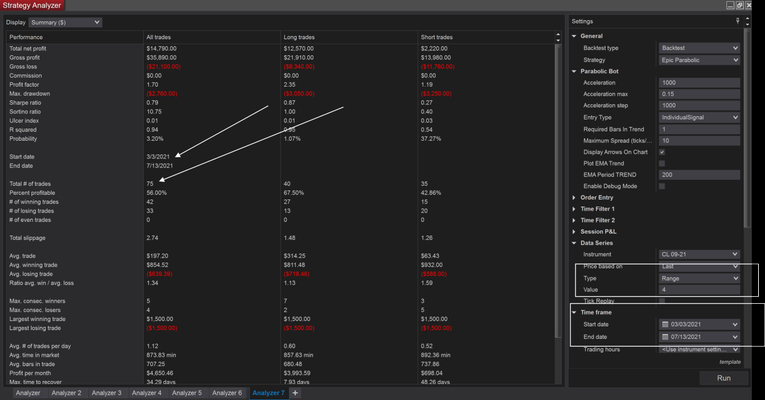Open calendar picker for Start date

tap(665, 325)
